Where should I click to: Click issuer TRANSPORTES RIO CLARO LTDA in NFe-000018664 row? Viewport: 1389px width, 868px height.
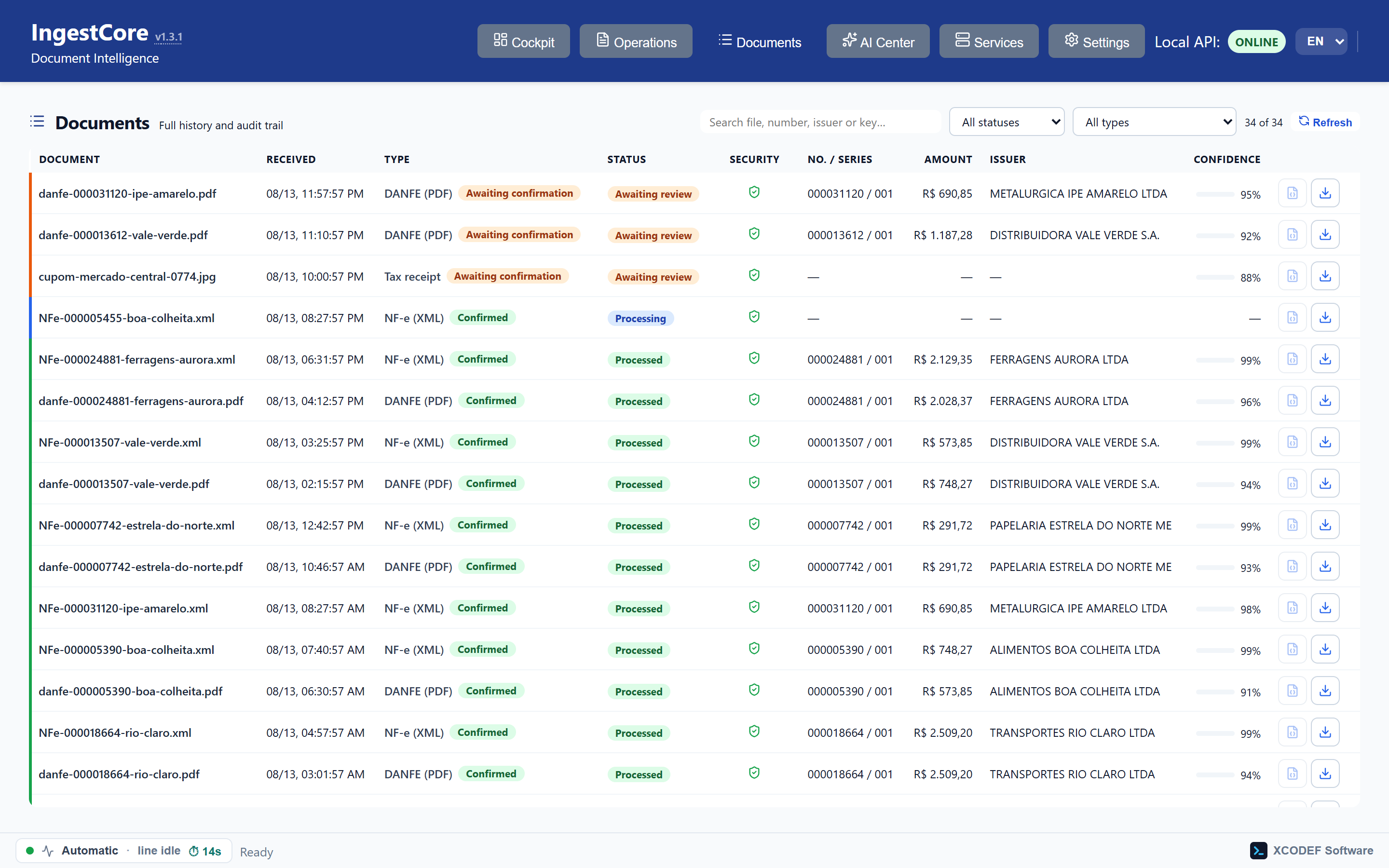click(x=1072, y=732)
